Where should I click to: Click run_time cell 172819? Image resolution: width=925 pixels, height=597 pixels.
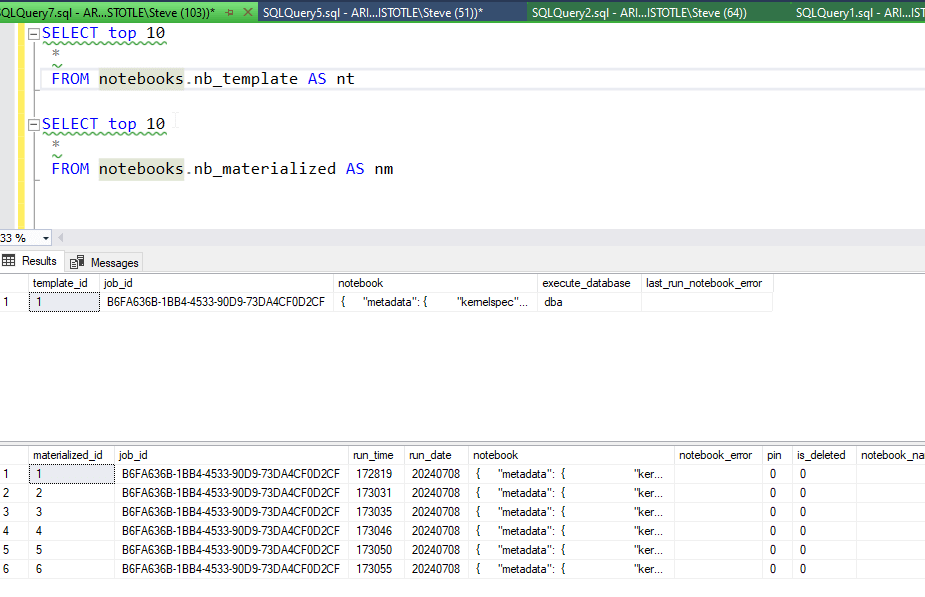point(377,474)
